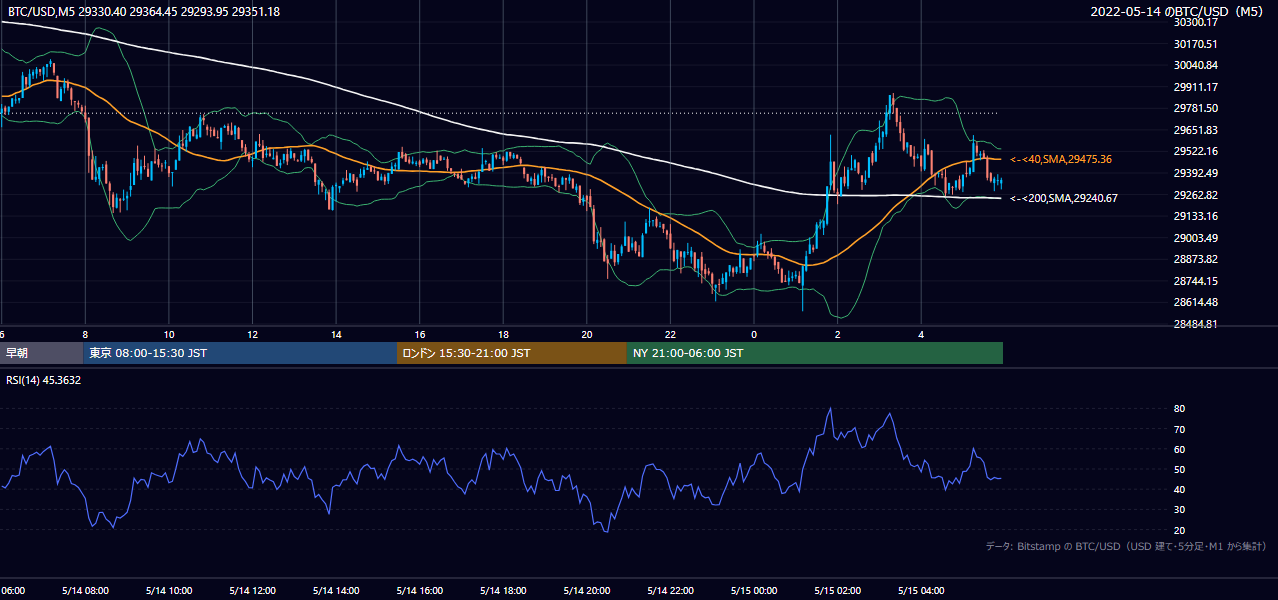1278x600 pixels.
Task: Click price axis value 29781.50
Action: (1195, 108)
